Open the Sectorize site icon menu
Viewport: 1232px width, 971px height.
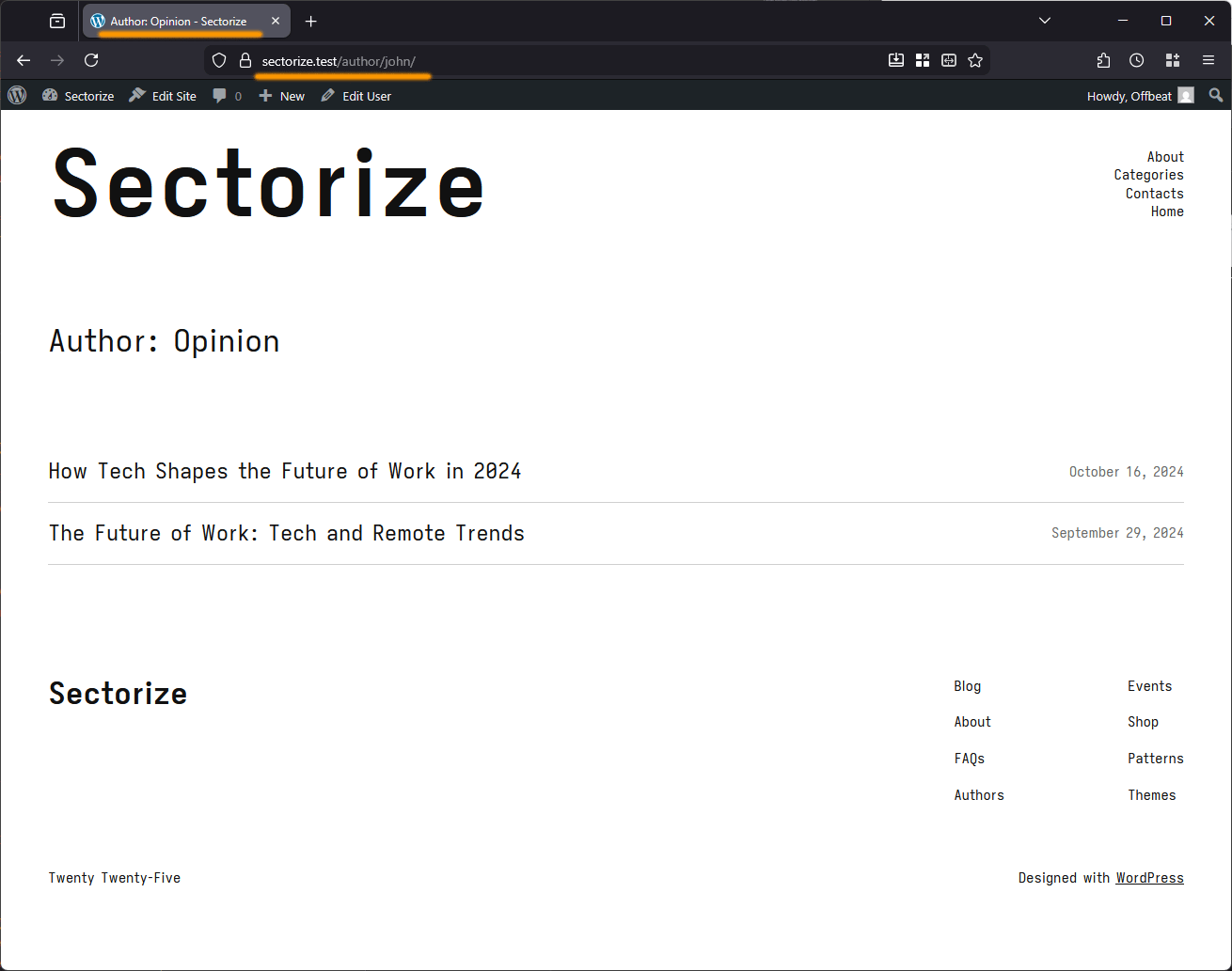coord(49,95)
